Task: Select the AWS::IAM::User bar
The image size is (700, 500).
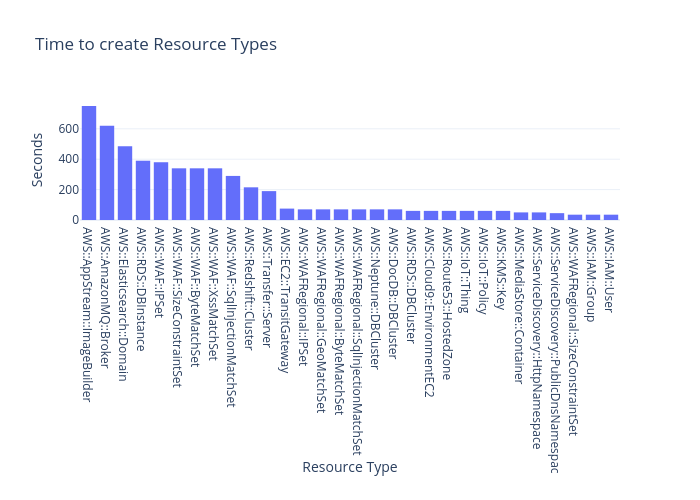Action: [x=611, y=217]
